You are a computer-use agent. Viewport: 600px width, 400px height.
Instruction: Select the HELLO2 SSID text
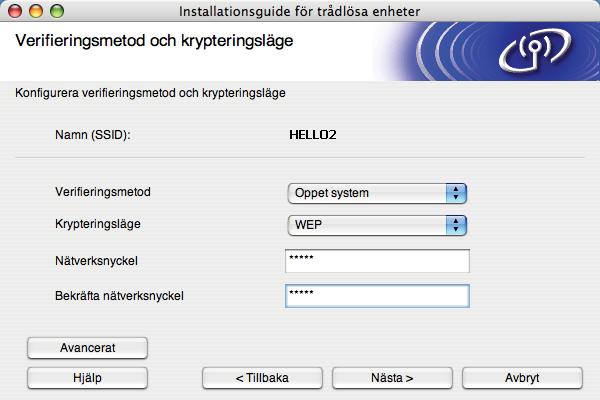click(x=313, y=135)
